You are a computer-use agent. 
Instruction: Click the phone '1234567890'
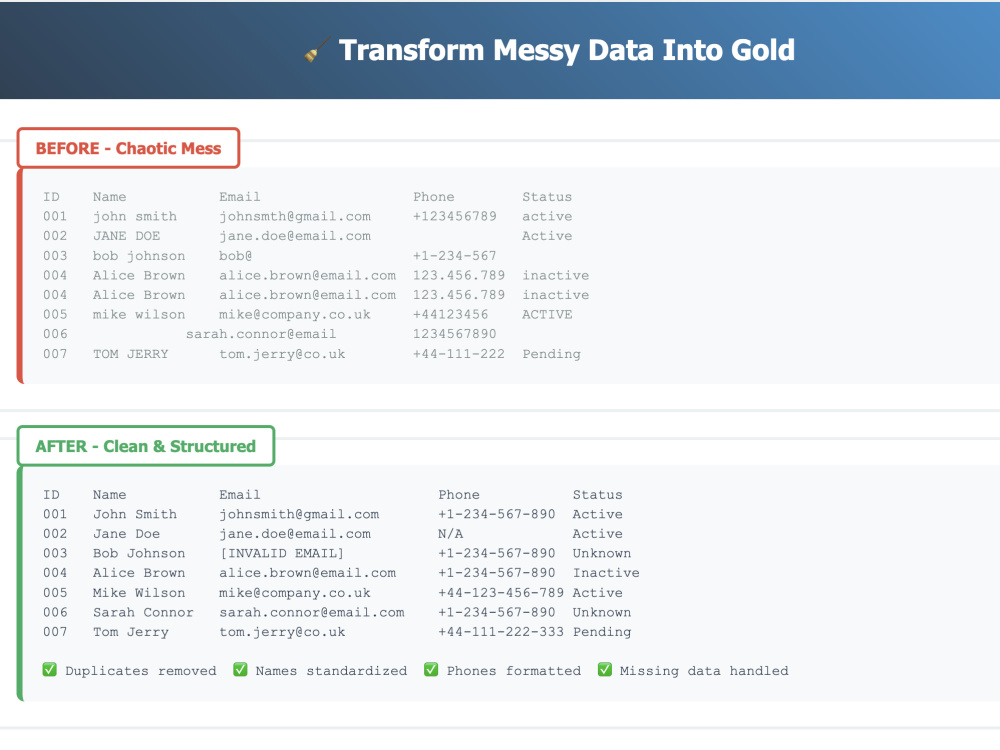pos(455,334)
